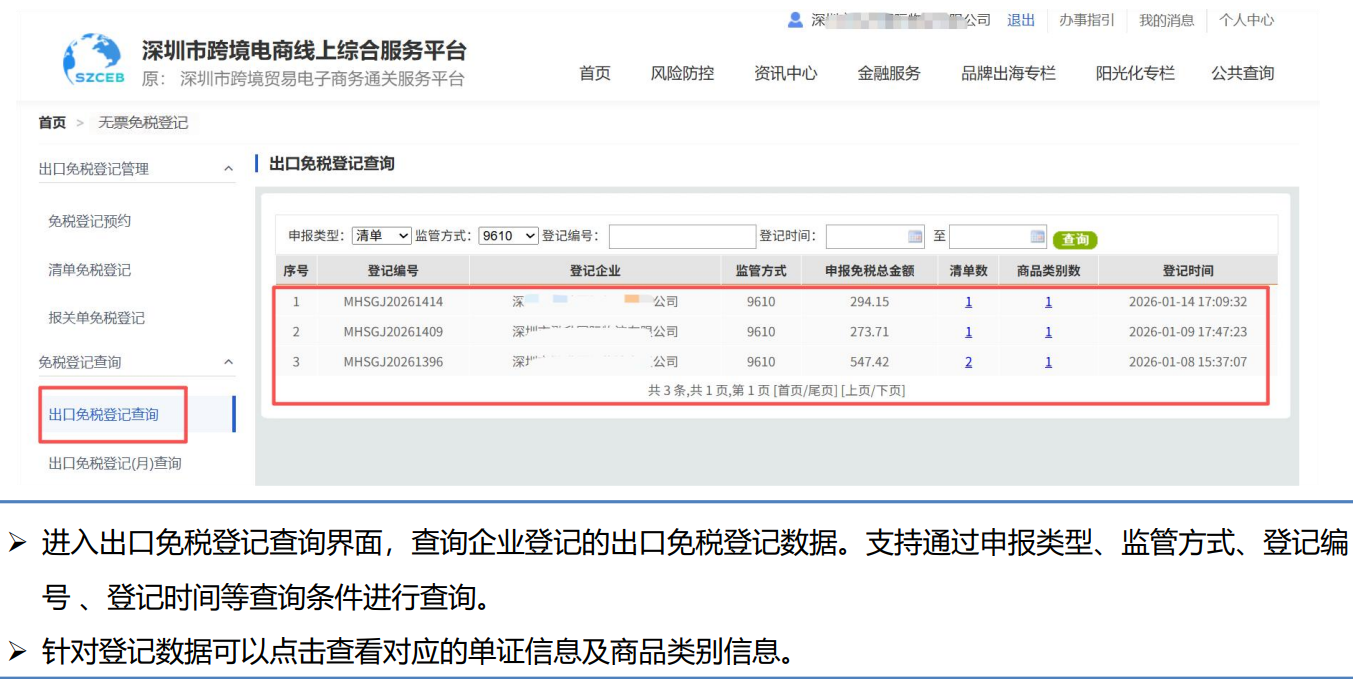Click 退出 to log out
The height and width of the screenshot is (679, 1353).
point(1019,21)
